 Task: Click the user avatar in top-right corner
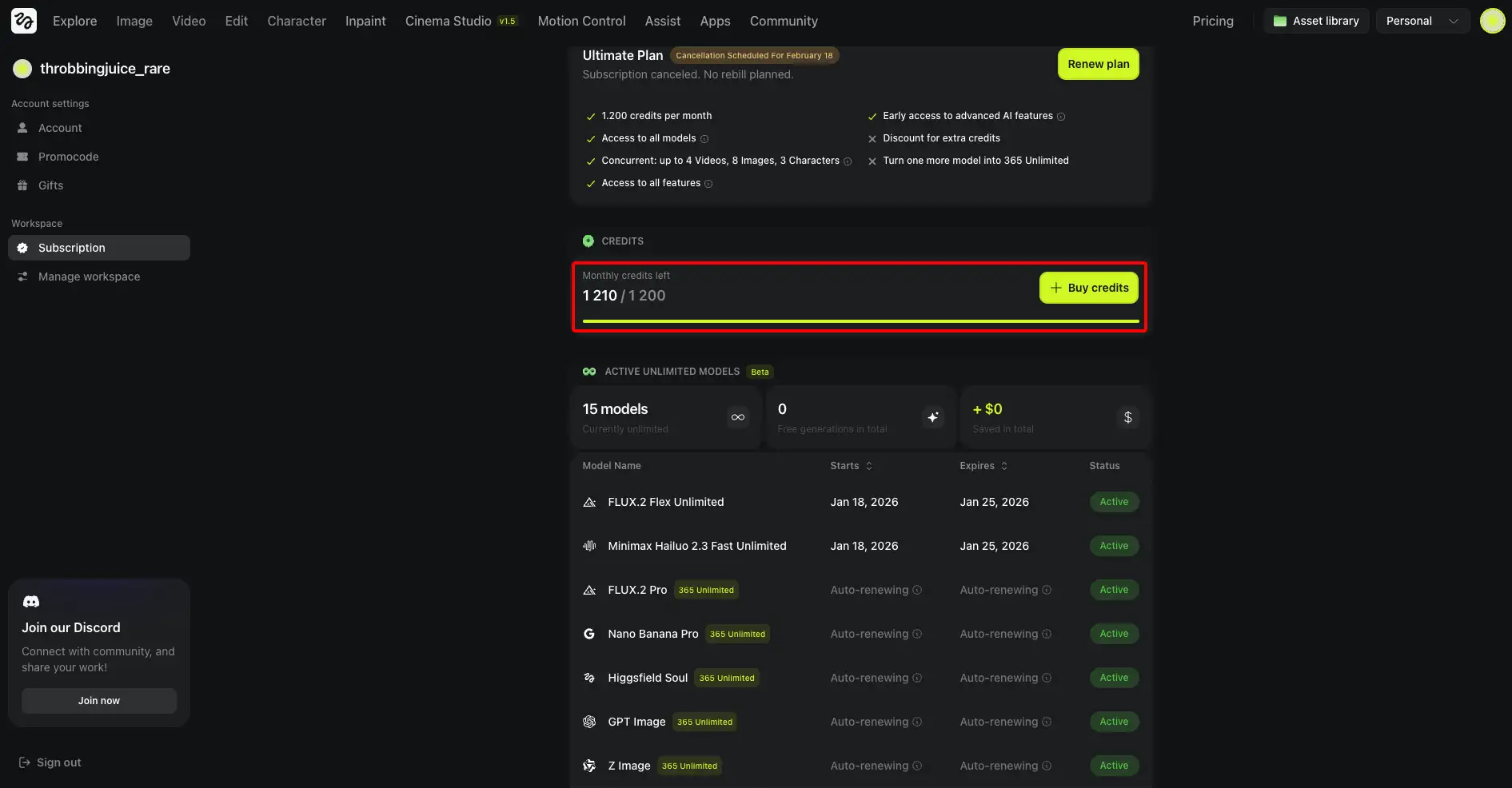click(x=1492, y=21)
